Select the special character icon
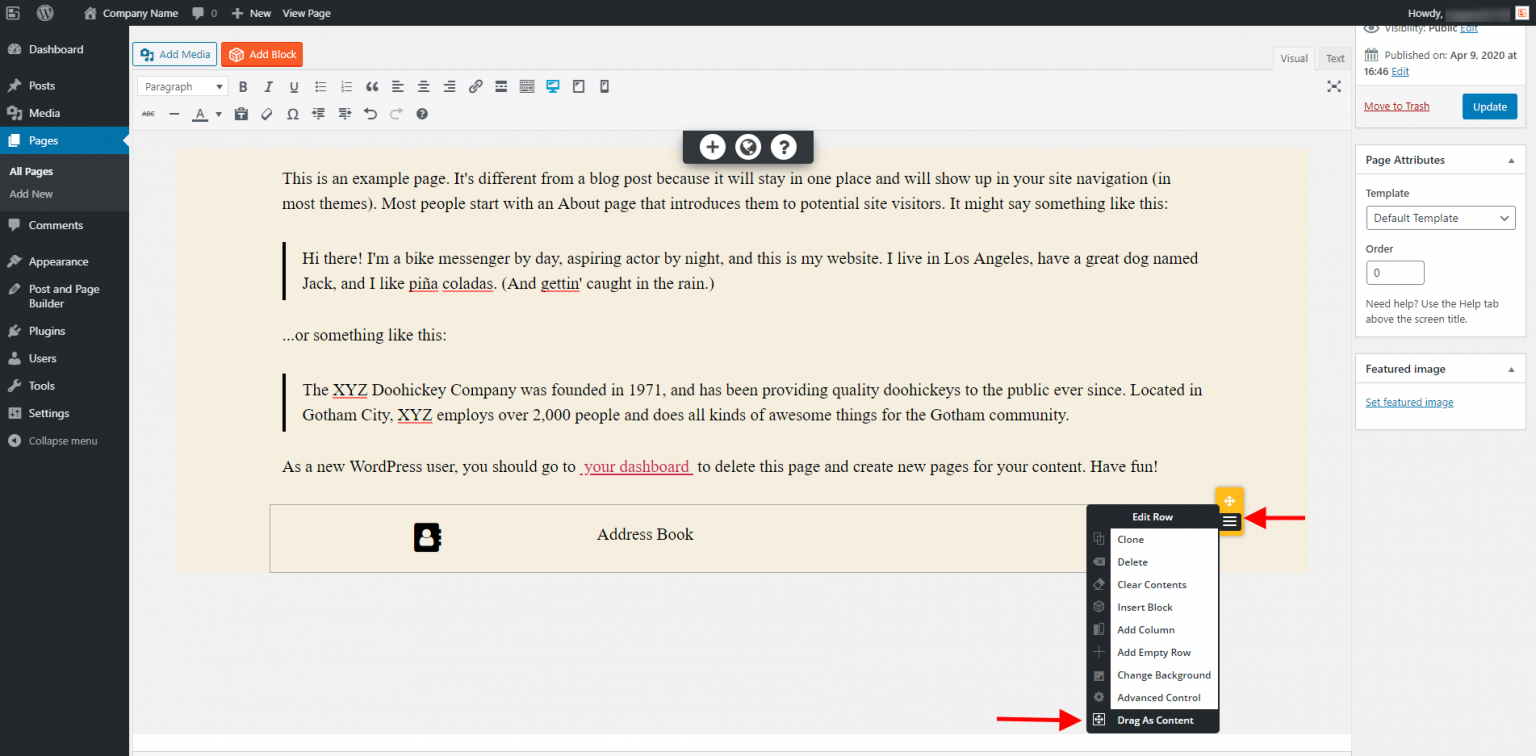 (293, 113)
